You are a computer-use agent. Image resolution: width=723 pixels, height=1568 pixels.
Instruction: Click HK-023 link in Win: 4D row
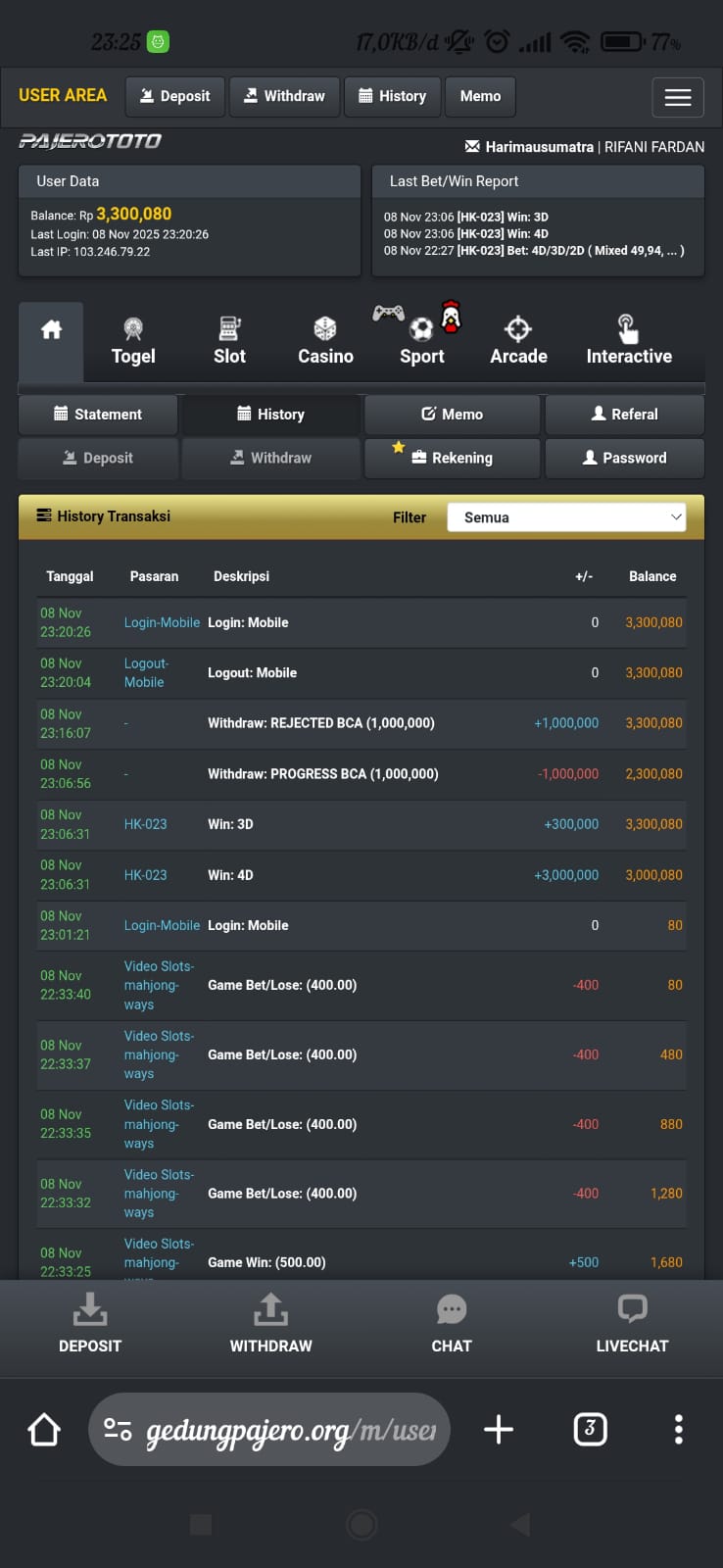[x=145, y=875]
